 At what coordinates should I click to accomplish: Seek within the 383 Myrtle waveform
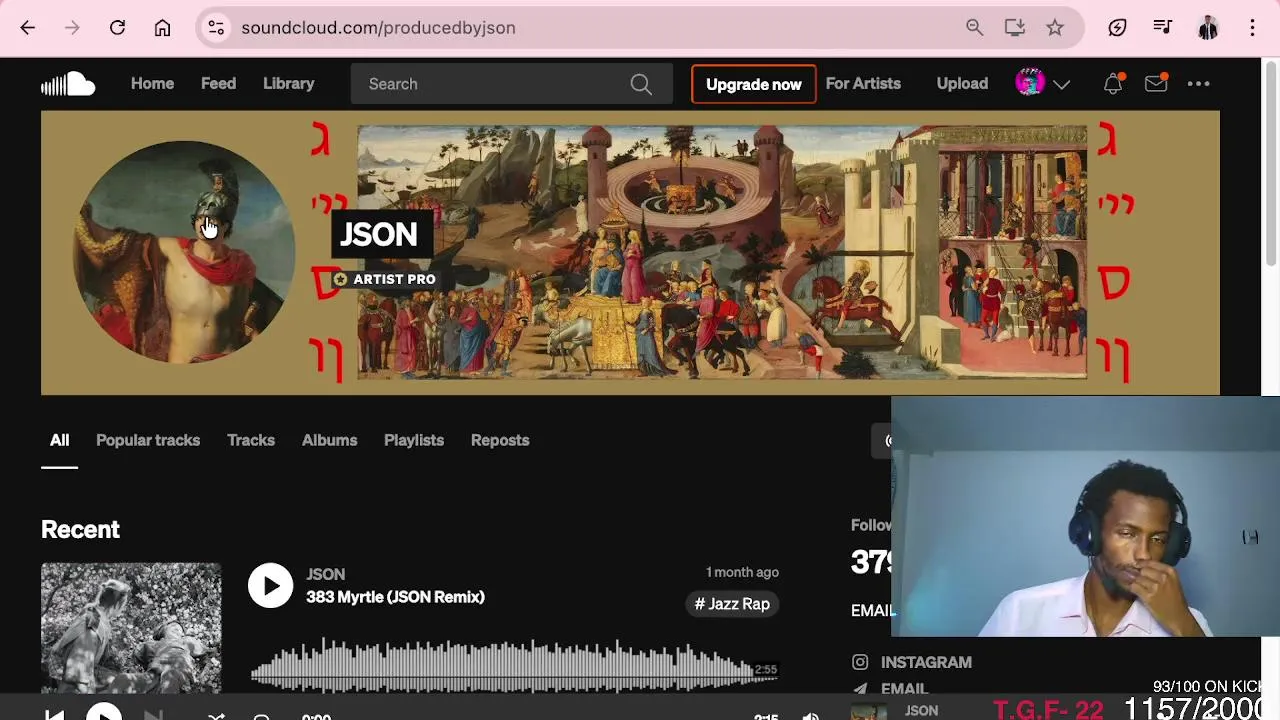coord(514,664)
